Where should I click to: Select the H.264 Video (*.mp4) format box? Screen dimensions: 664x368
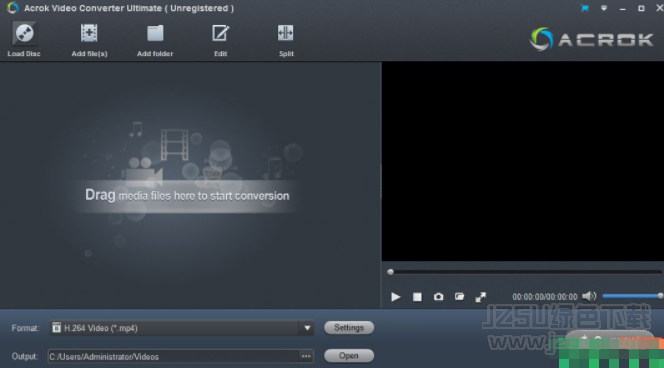point(181,328)
